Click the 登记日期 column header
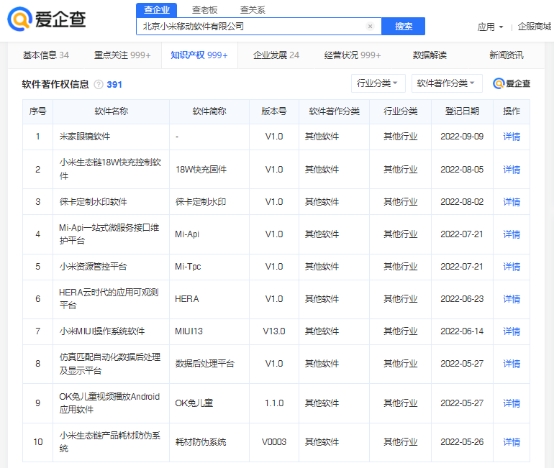This screenshot has width=554, height=468. [462, 112]
